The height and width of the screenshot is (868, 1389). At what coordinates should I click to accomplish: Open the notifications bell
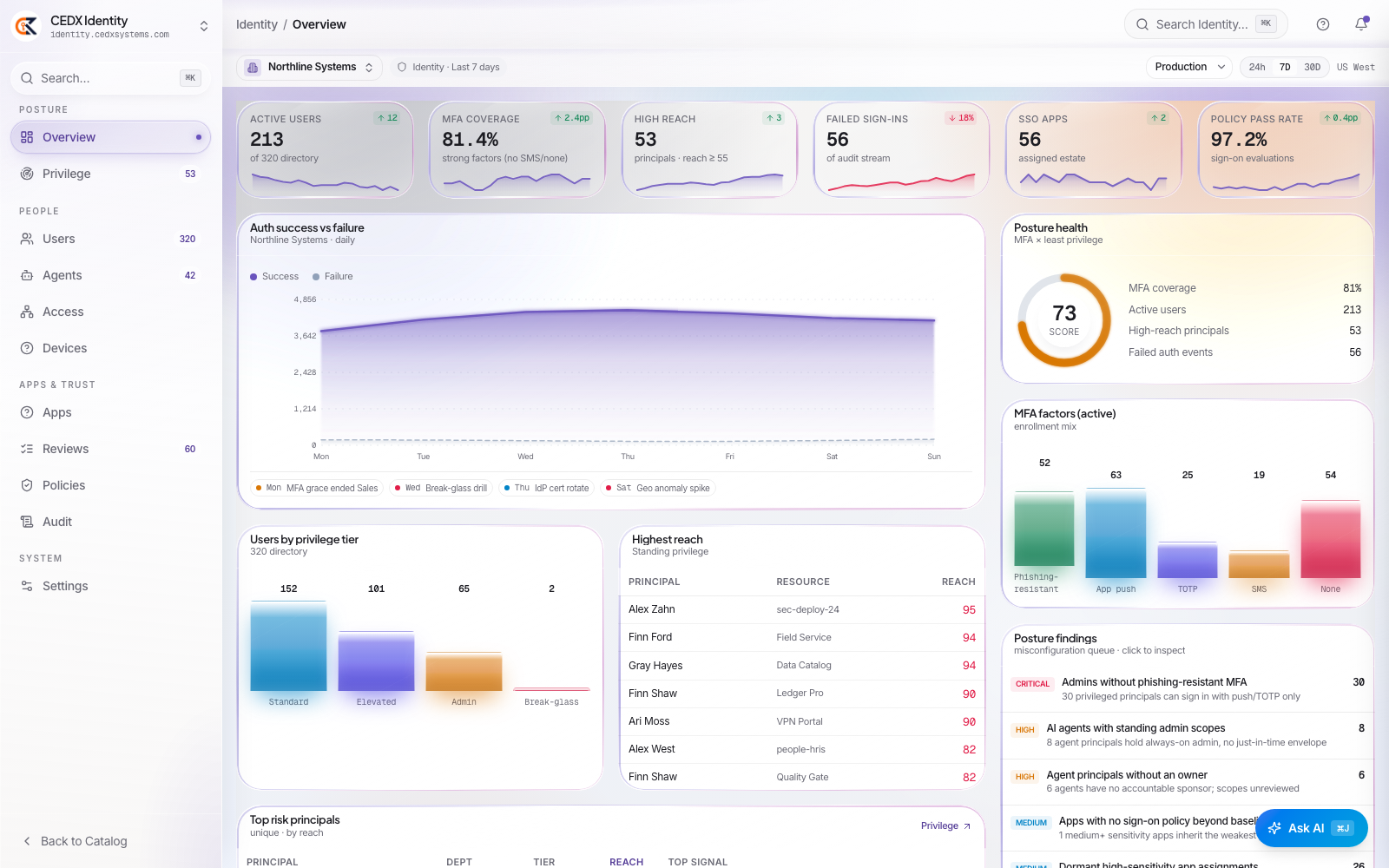tap(1361, 24)
